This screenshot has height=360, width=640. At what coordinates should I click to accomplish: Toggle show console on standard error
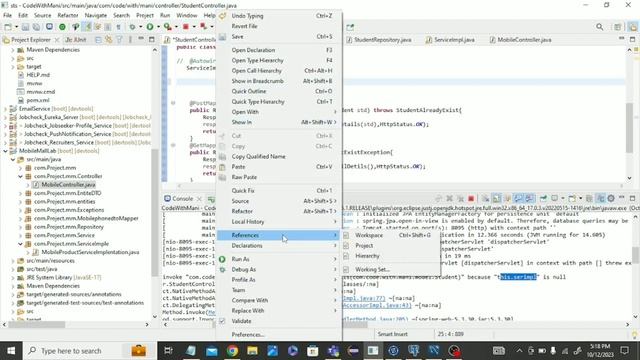tap(529, 198)
